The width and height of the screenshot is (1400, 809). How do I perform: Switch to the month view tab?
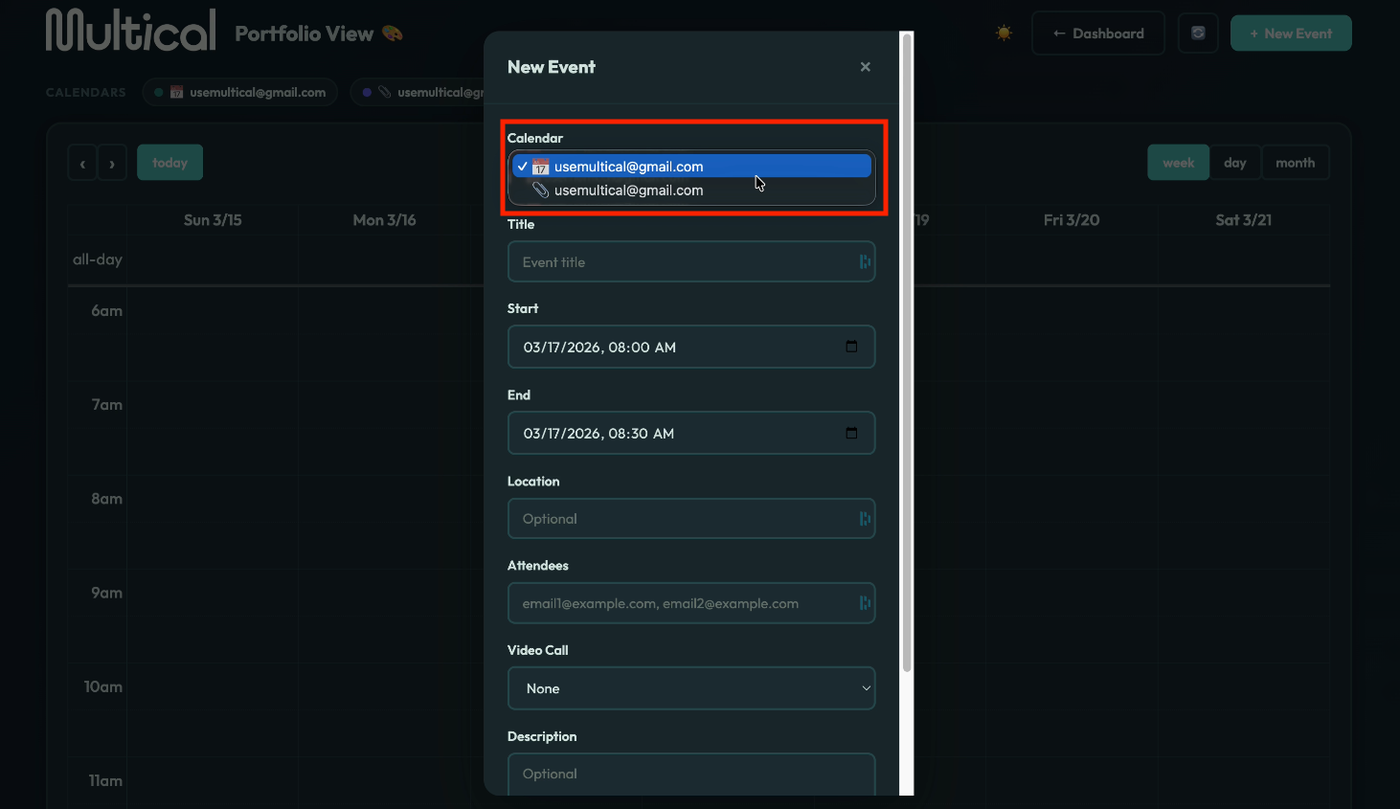click(1295, 163)
